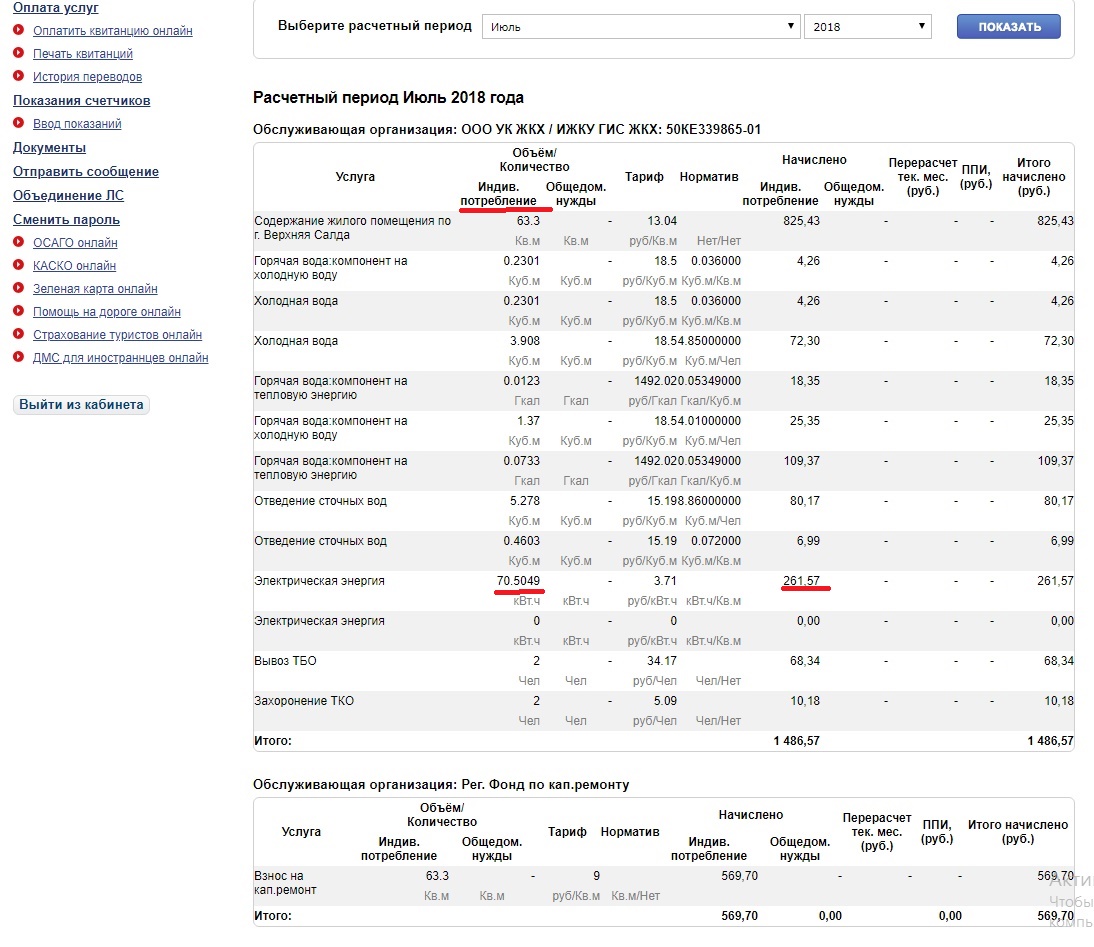Click Выйти из кабинета button
This screenshot has height=947, width=1094.
pos(82,405)
